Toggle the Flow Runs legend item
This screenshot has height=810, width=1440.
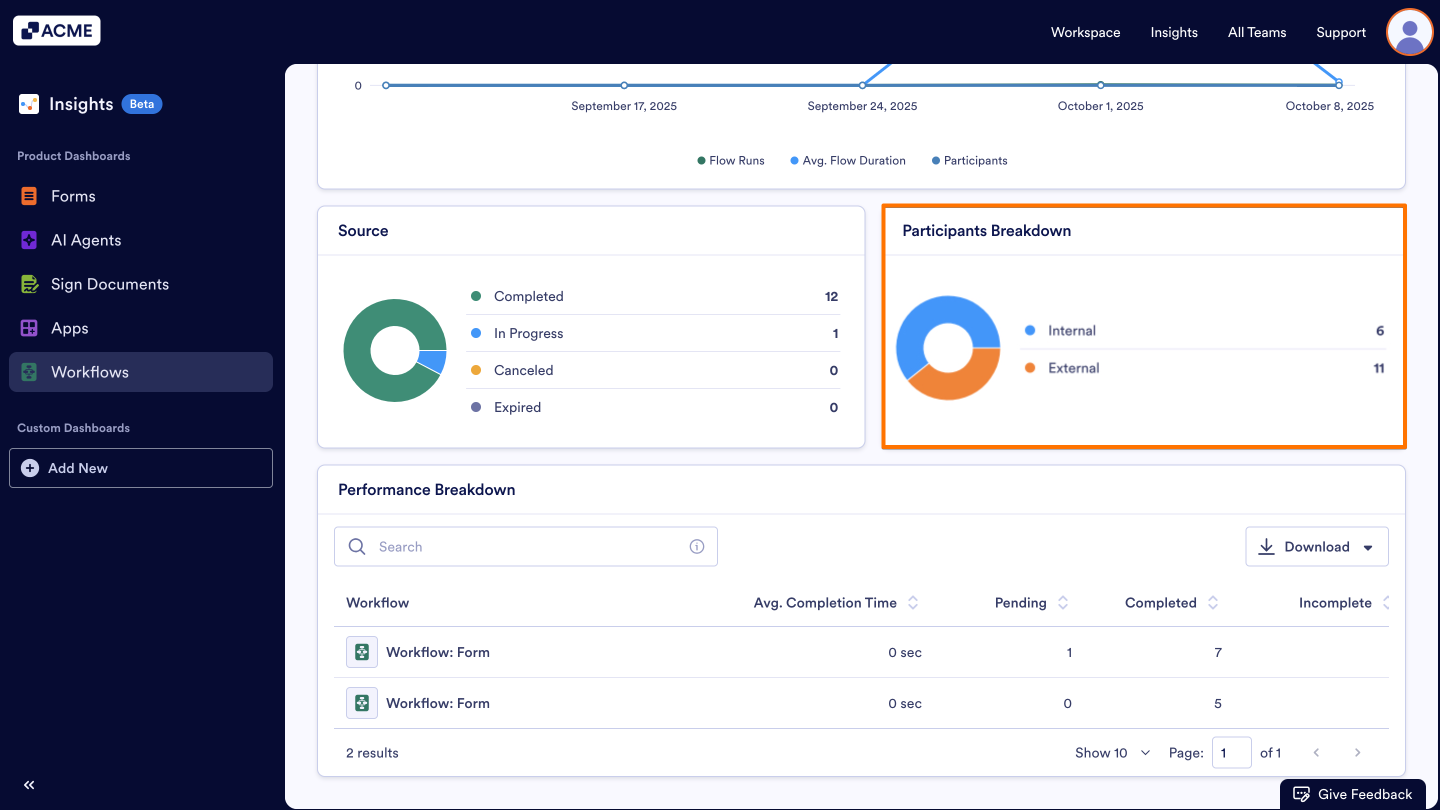point(731,160)
